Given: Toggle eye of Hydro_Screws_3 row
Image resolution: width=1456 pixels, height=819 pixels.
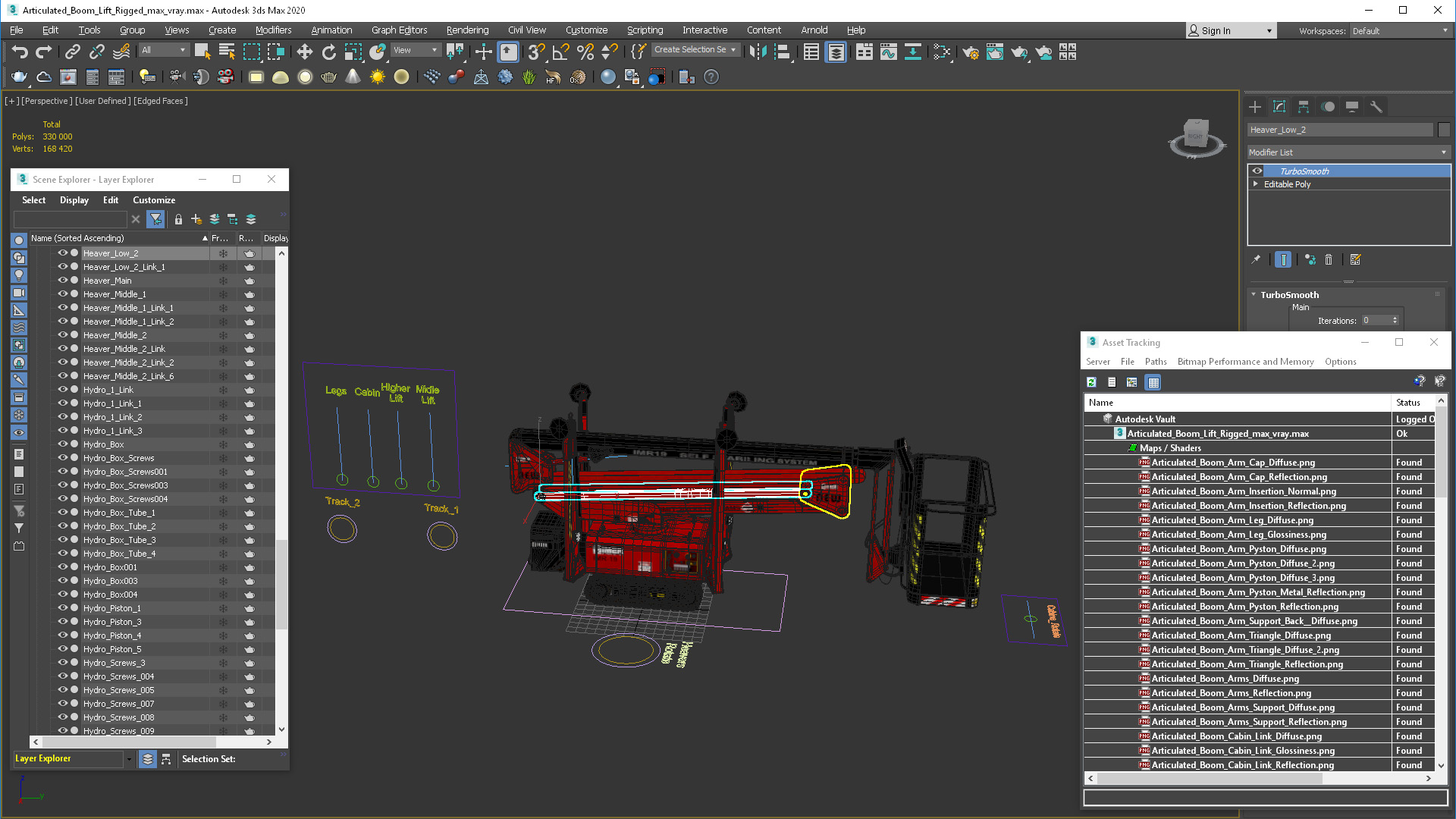Looking at the screenshot, I should pos(63,663).
